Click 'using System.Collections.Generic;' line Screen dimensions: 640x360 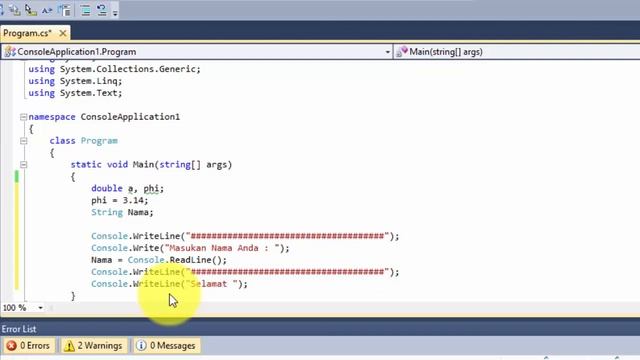point(115,69)
